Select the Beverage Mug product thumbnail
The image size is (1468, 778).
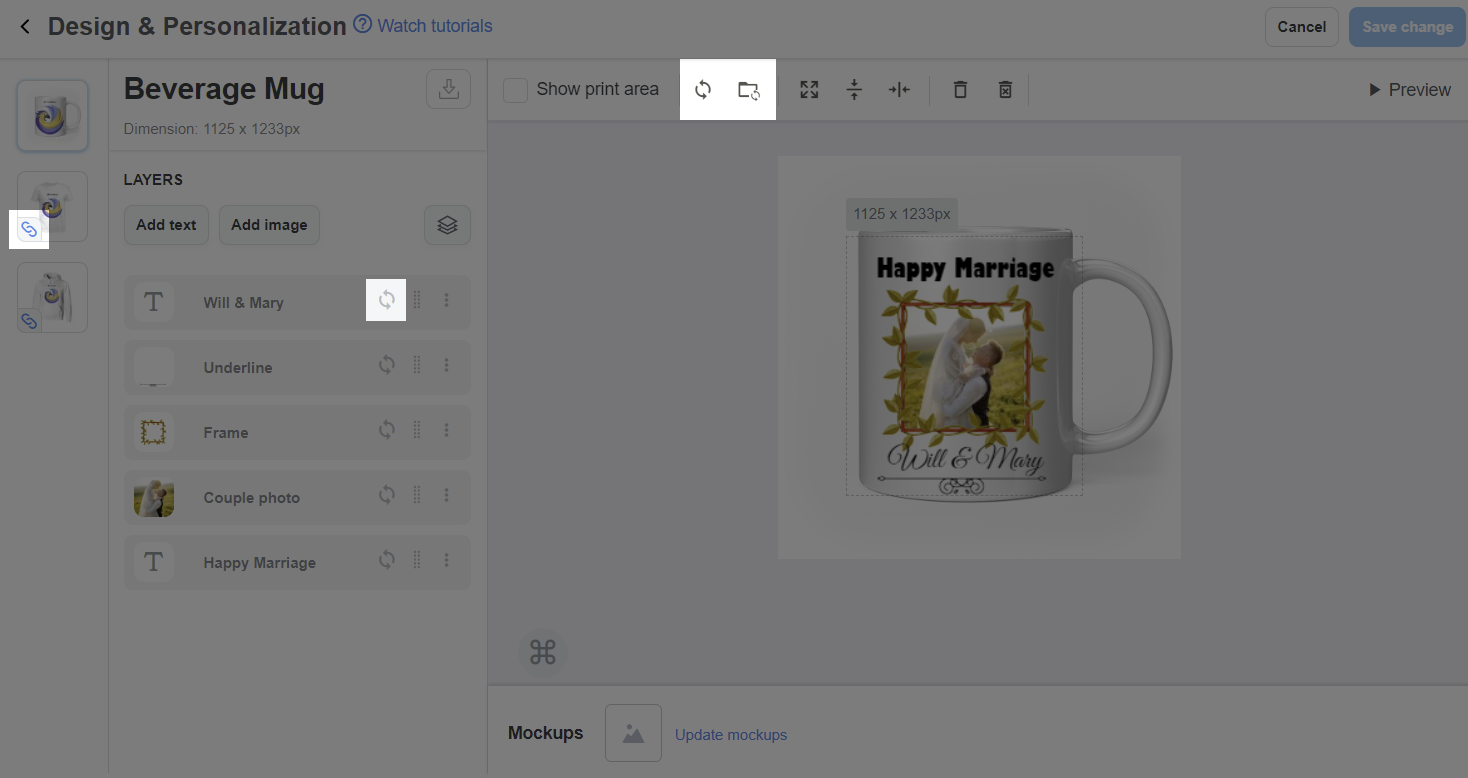click(52, 116)
